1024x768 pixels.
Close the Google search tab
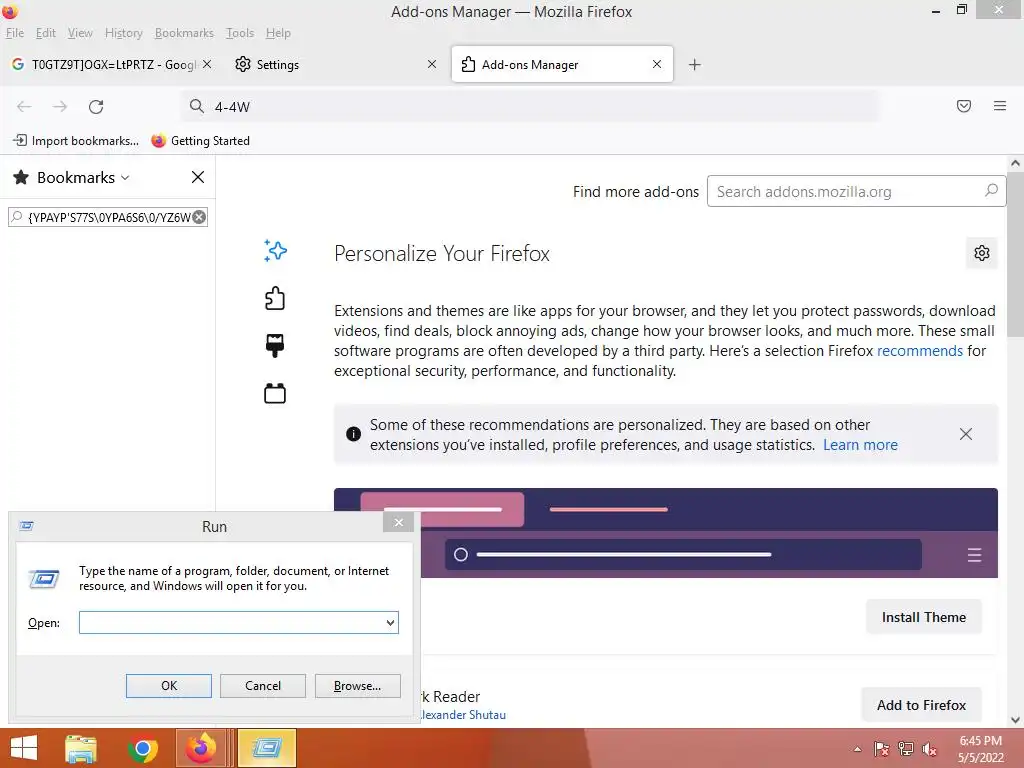point(207,64)
